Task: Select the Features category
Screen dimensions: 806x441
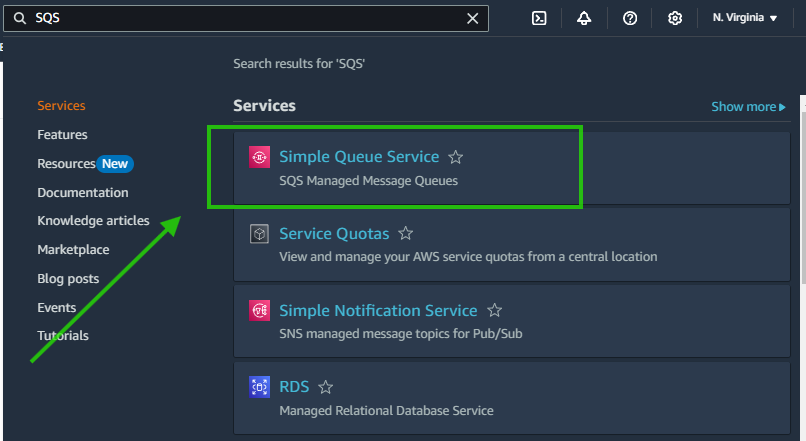Action: tap(62, 135)
